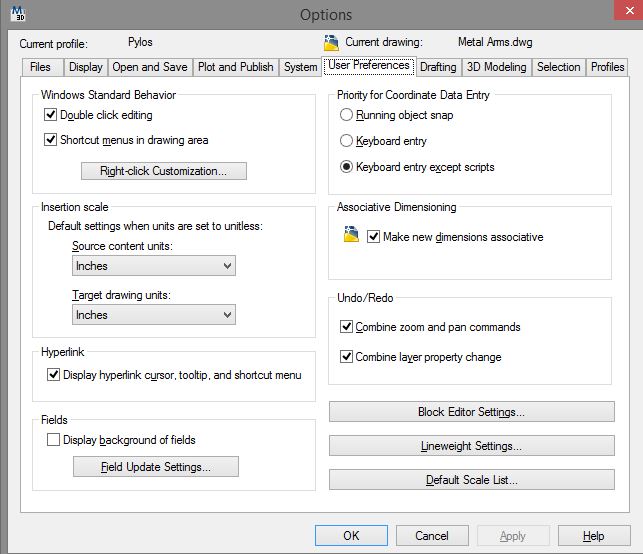Select Running object snap radio button

tap(347, 115)
